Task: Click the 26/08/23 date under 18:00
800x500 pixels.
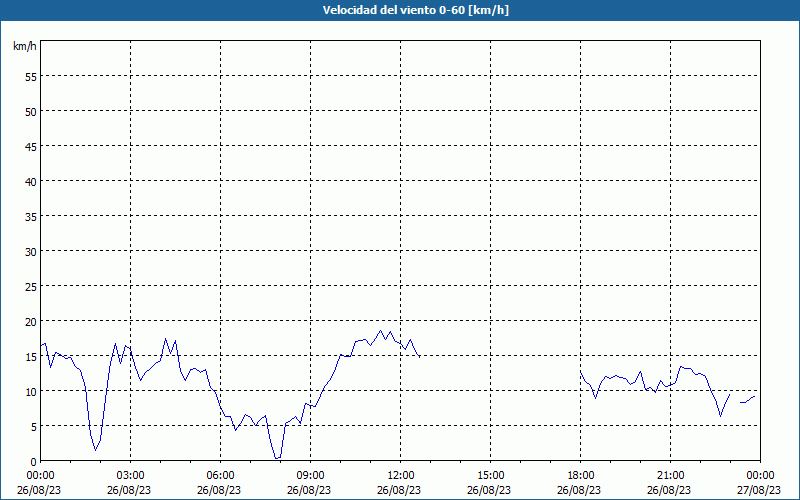Action: coord(579,490)
